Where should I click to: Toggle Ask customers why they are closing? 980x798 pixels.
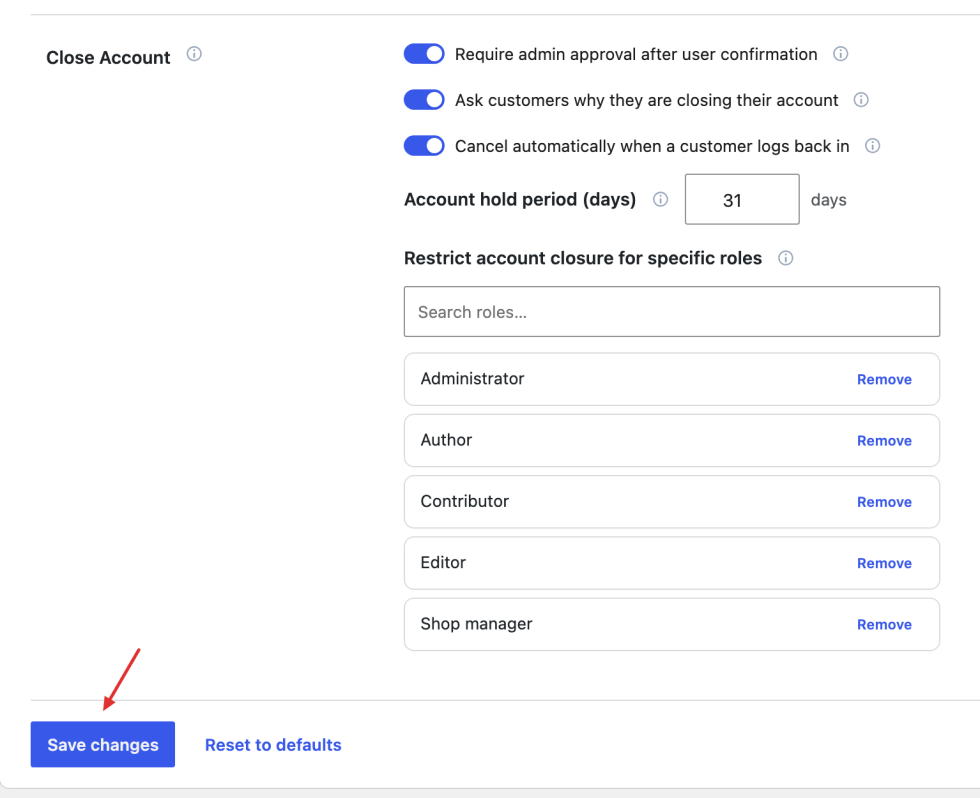click(x=424, y=100)
